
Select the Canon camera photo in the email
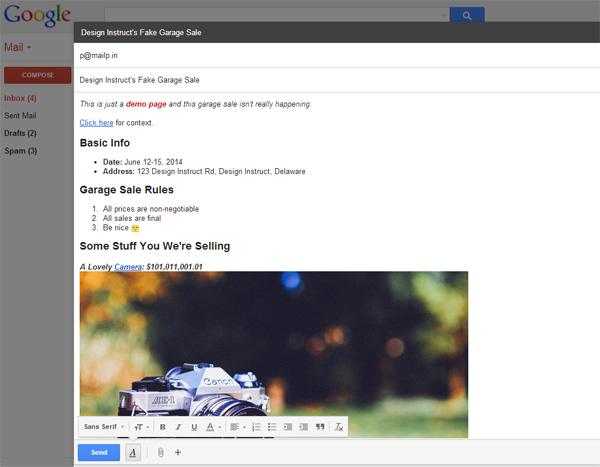pyautogui.click(x=274, y=354)
